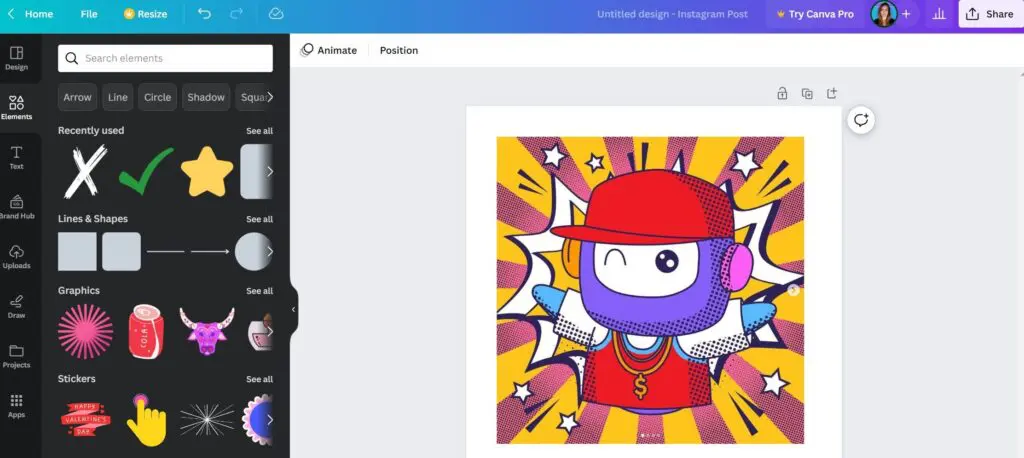Click the cloud save status icon

coord(276,14)
